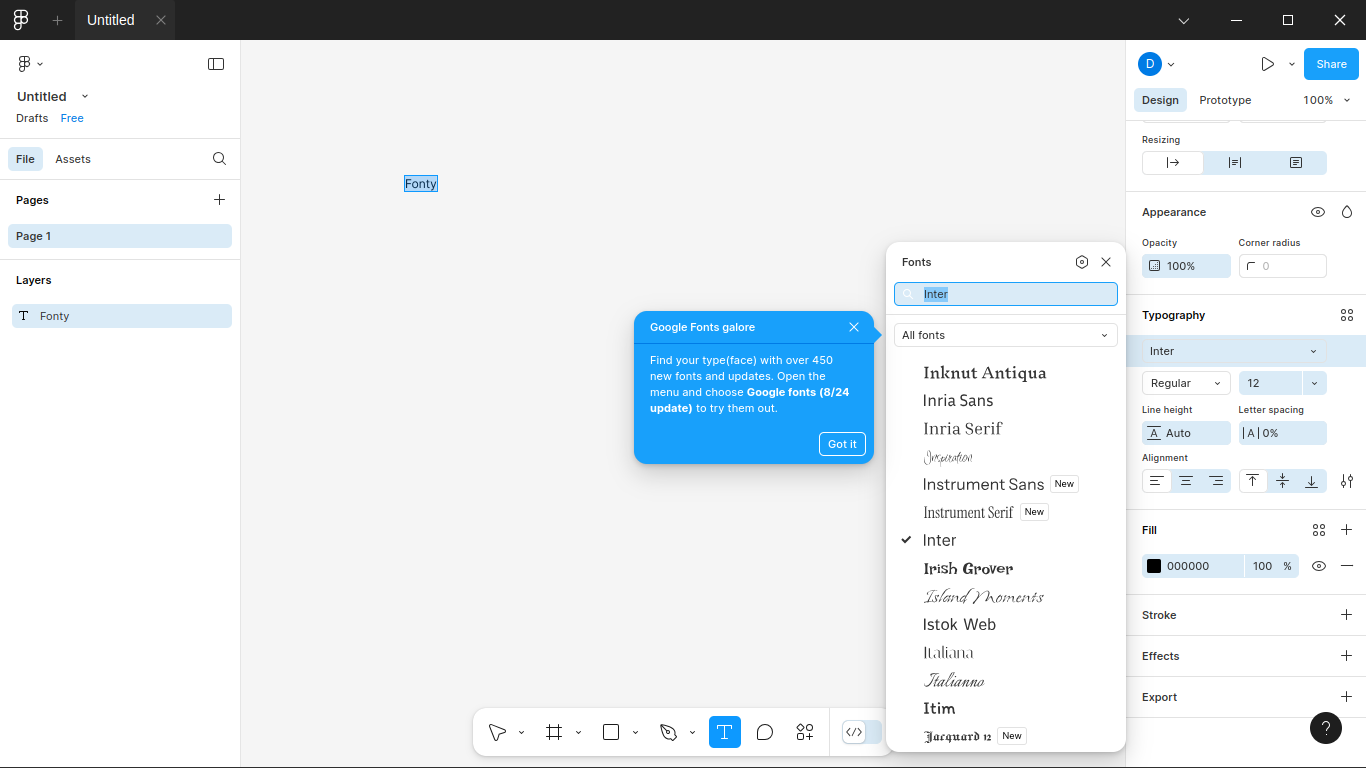The image size is (1366, 768).
Task: Toggle fill visibility eye icon
Action: 1319,566
